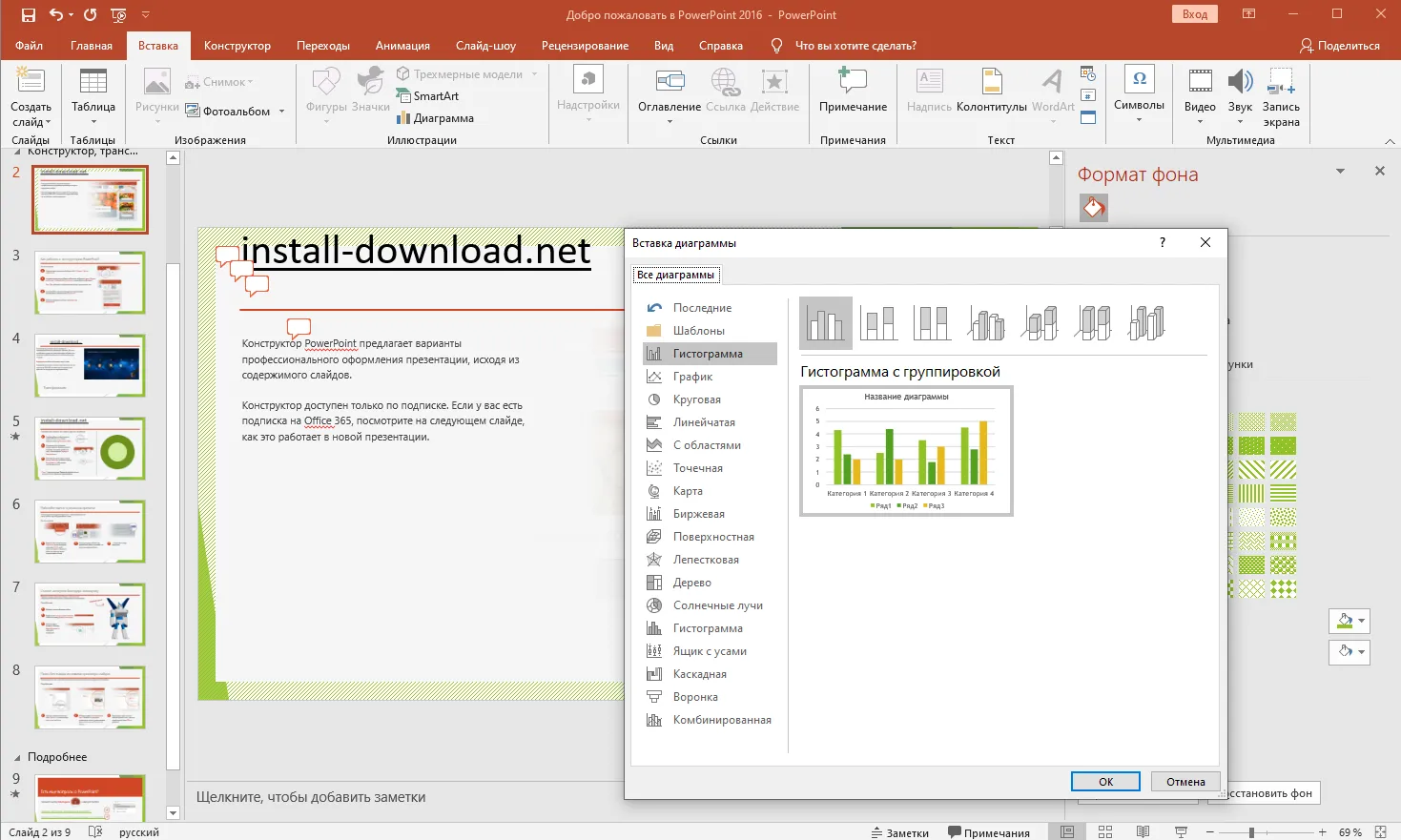Click the SmartArt icon in the ribbon

point(403,96)
